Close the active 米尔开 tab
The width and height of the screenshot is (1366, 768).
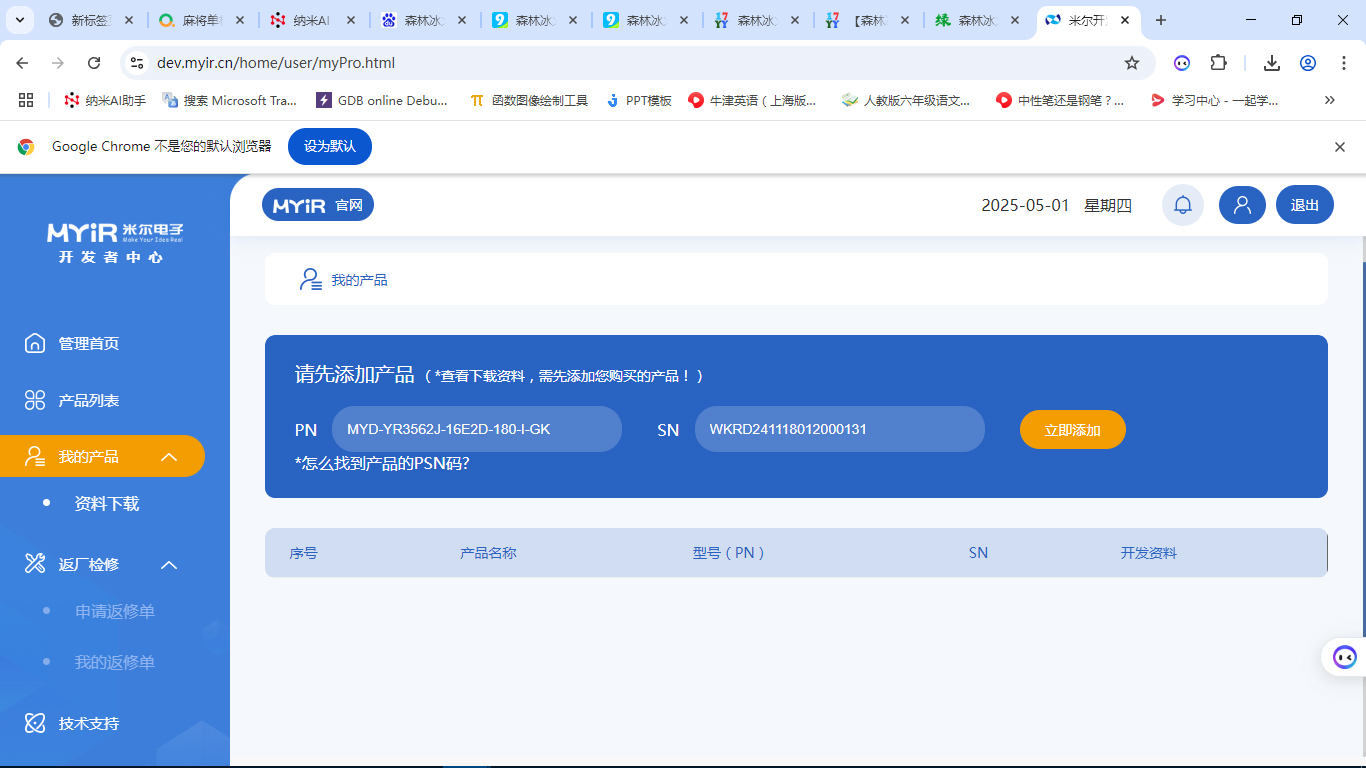[x=1125, y=20]
